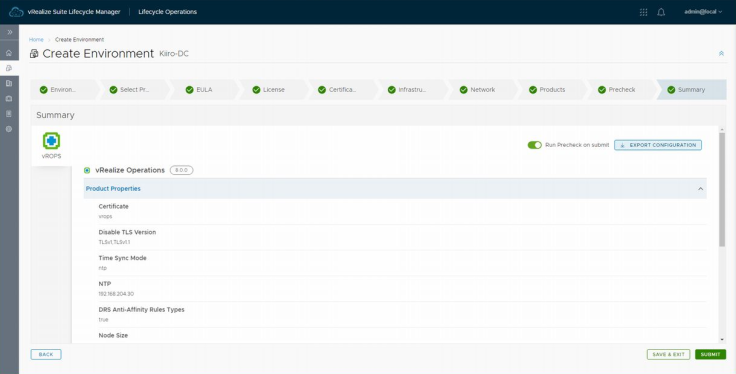Image resolution: width=736 pixels, height=374 pixels.
Task: Collapse the header with double up chevron
Action: (721, 53)
